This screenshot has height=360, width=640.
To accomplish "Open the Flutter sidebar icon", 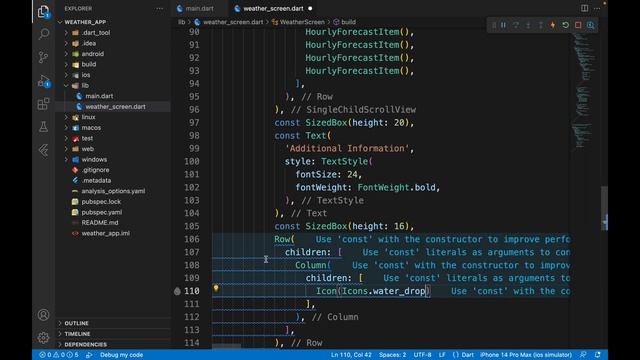I will (43, 150).
